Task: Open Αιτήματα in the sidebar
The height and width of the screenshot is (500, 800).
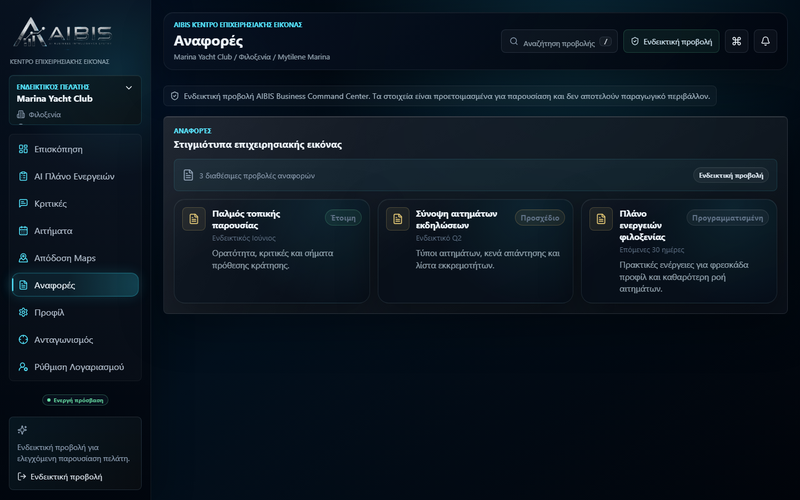Action: (75, 231)
